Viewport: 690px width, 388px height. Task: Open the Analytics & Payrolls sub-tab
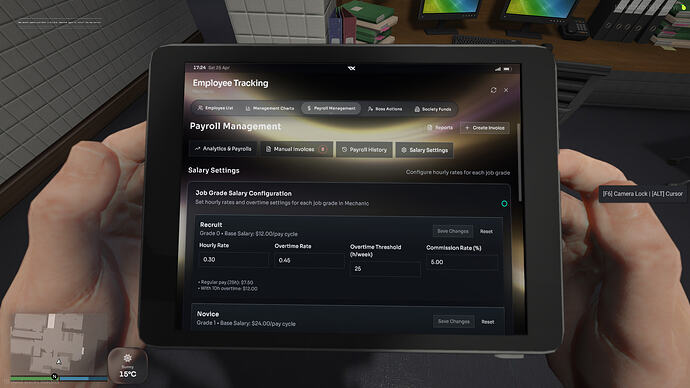coord(223,149)
